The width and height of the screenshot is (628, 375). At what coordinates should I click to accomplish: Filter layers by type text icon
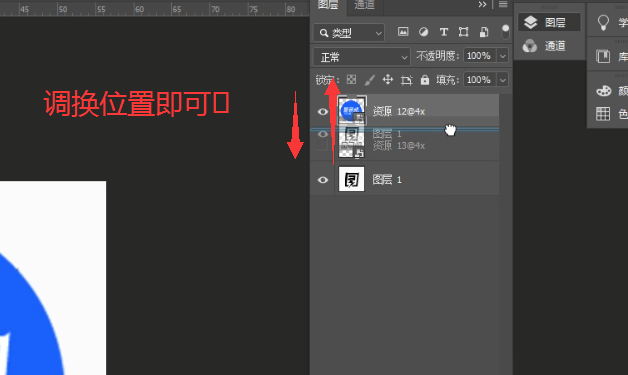pyautogui.click(x=443, y=32)
